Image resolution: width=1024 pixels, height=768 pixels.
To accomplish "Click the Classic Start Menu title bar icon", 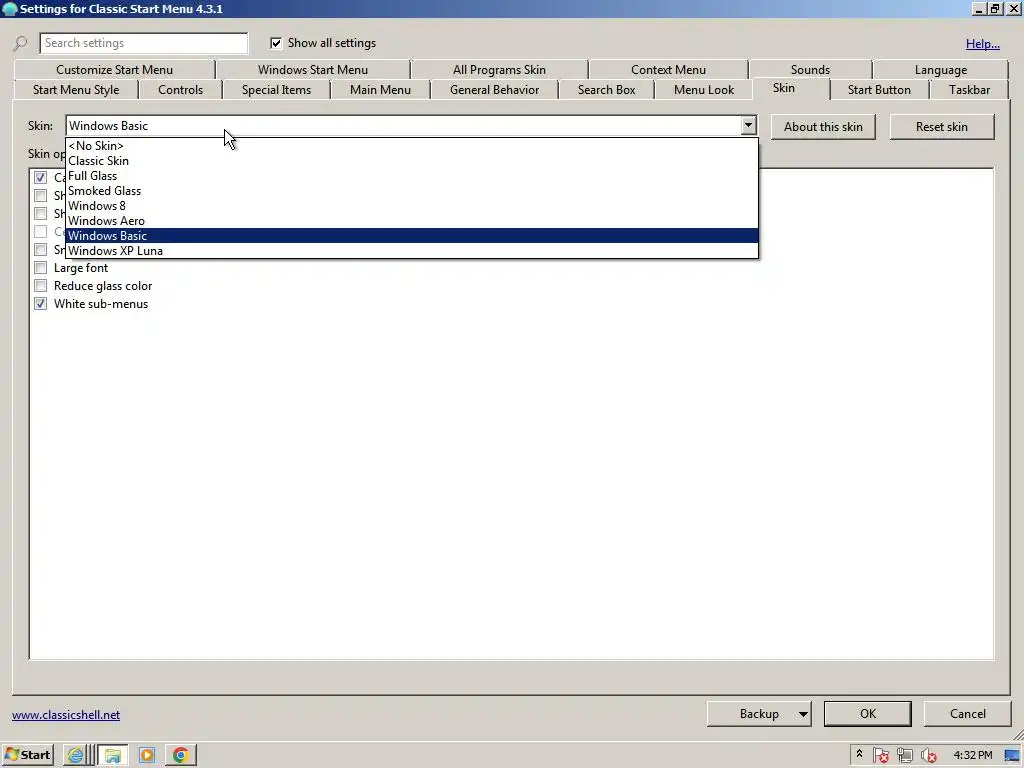I will click(9, 9).
